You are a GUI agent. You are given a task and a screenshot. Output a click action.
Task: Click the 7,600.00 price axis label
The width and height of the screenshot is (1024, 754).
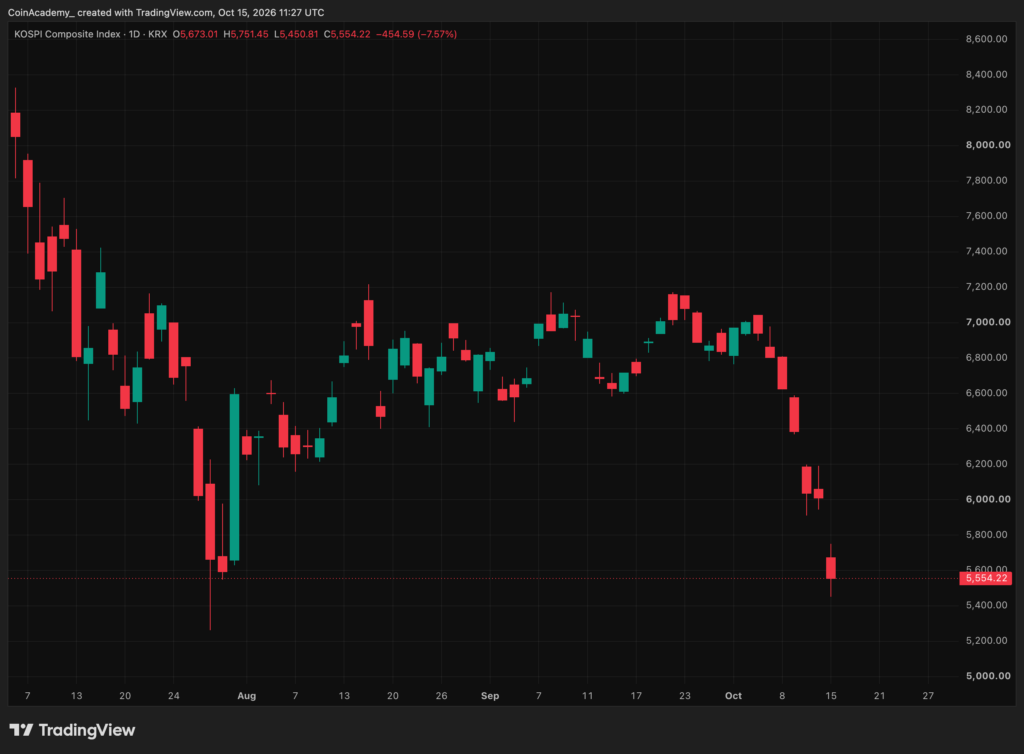coord(986,216)
